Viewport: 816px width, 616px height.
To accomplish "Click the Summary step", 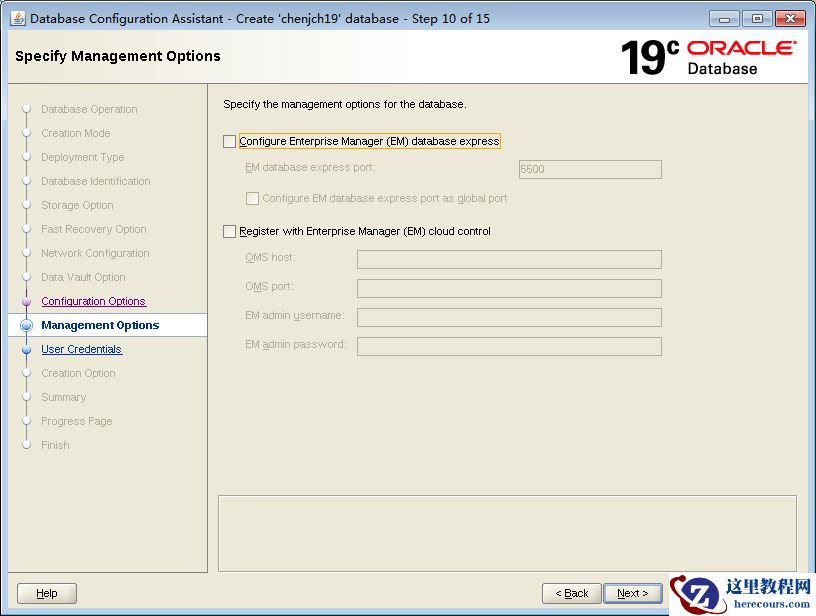I will pos(64,397).
